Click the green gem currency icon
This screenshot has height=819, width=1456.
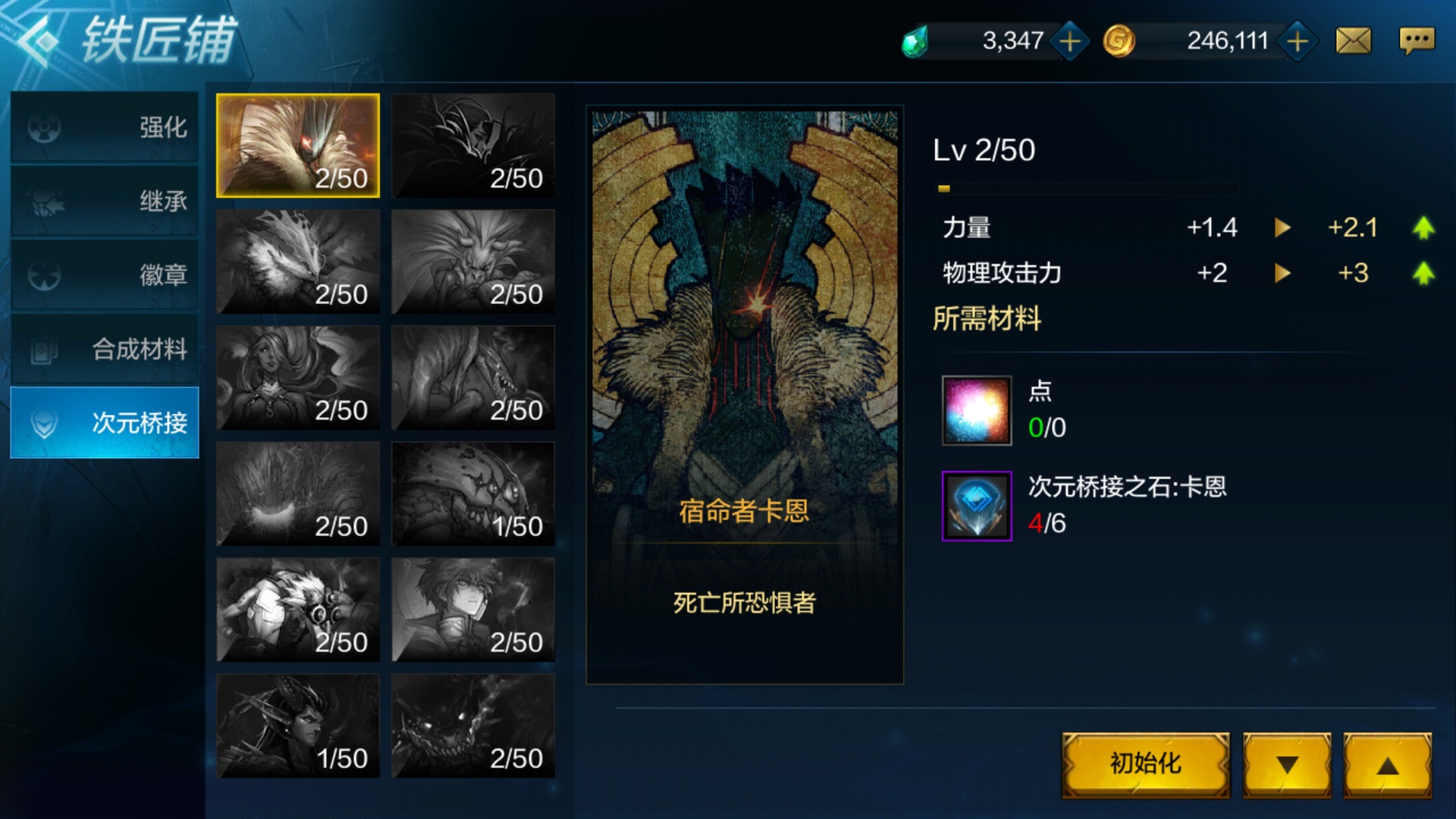click(915, 41)
